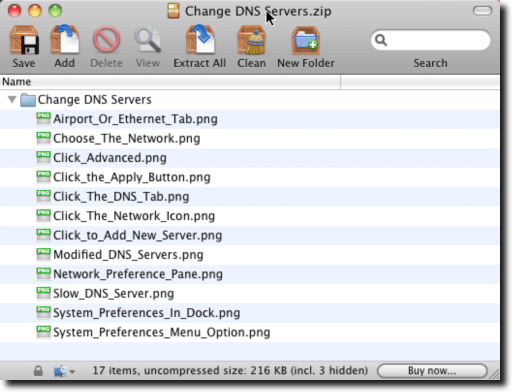
Task: Focus the Search field
Action: [430, 40]
